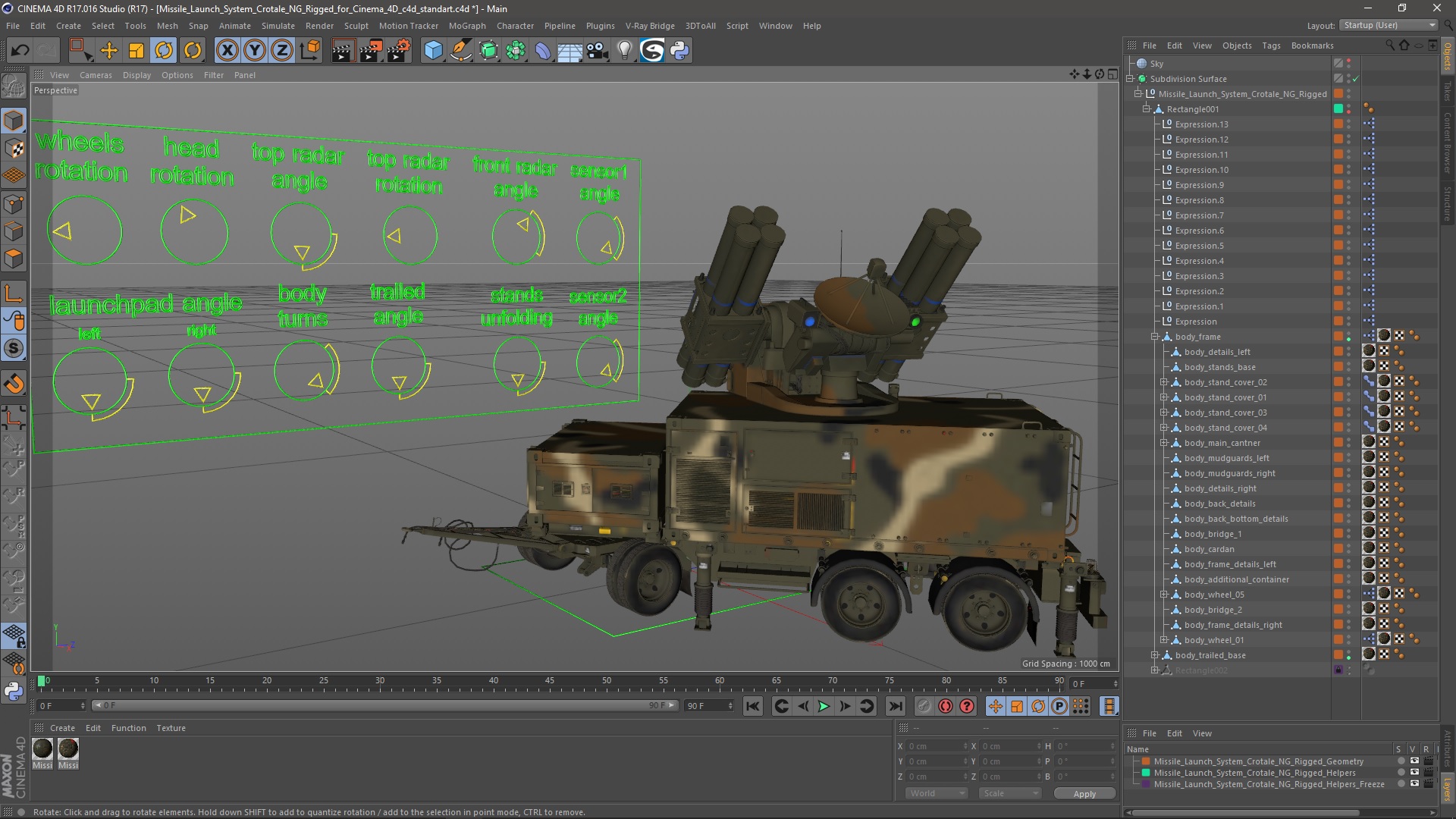This screenshot has height=819, width=1456.
Task: Expand the body_wheel_05 node
Action: pos(1163,595)
